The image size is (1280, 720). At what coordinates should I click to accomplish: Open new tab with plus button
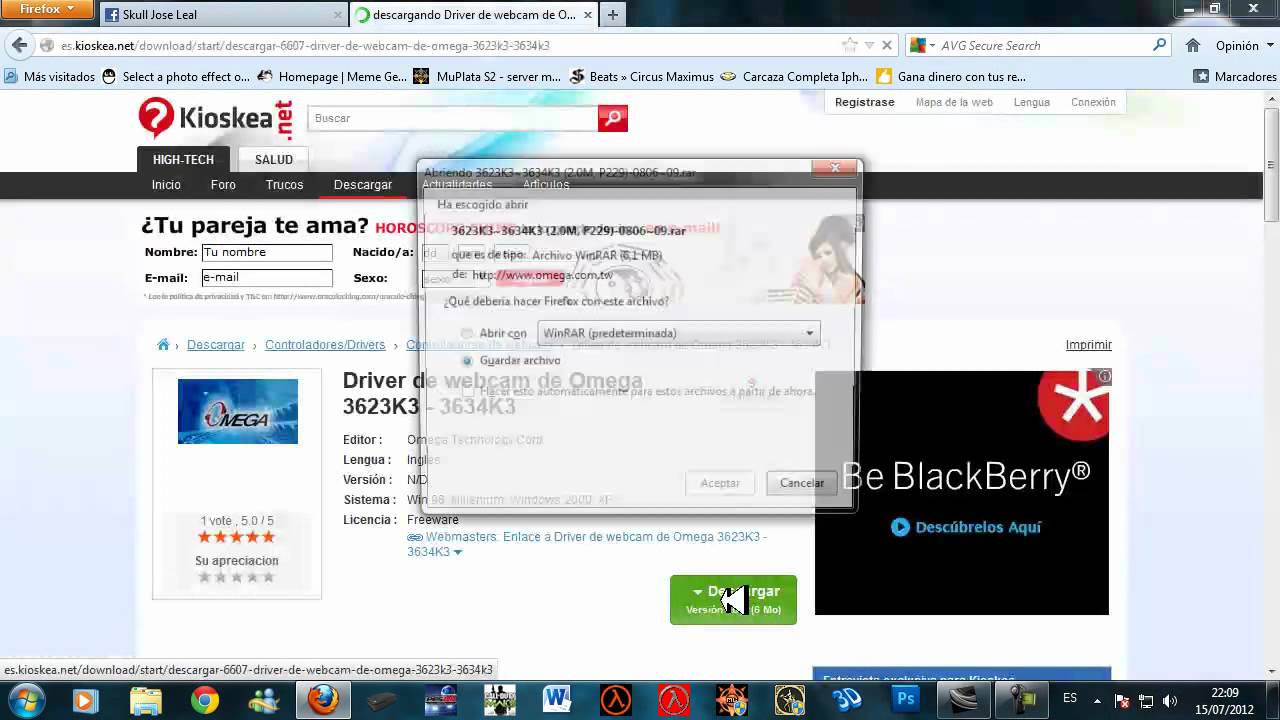tap(612, 14)
